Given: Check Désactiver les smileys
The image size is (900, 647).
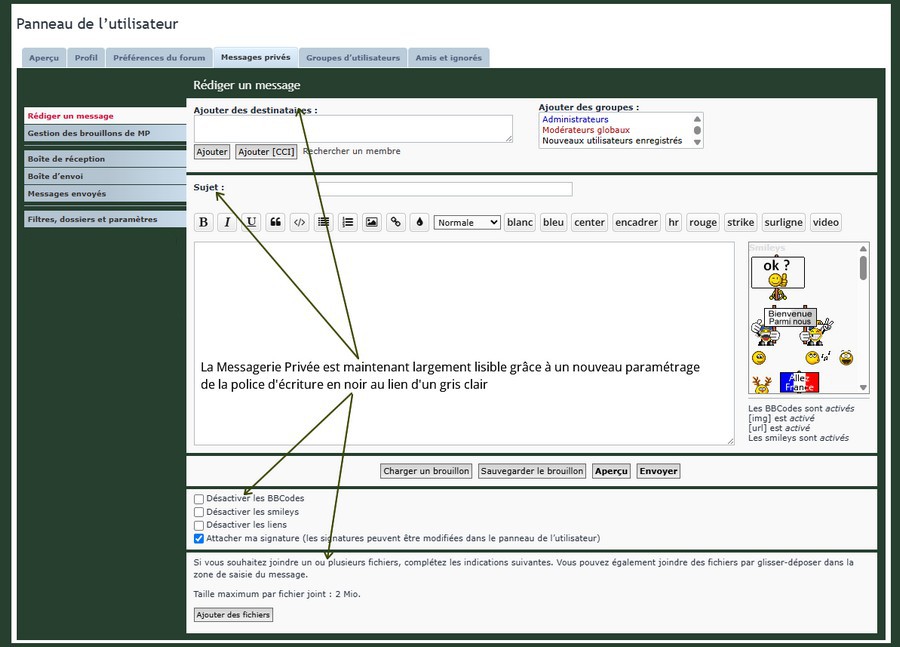Looking at the screenshot, I should pos(199,512).
